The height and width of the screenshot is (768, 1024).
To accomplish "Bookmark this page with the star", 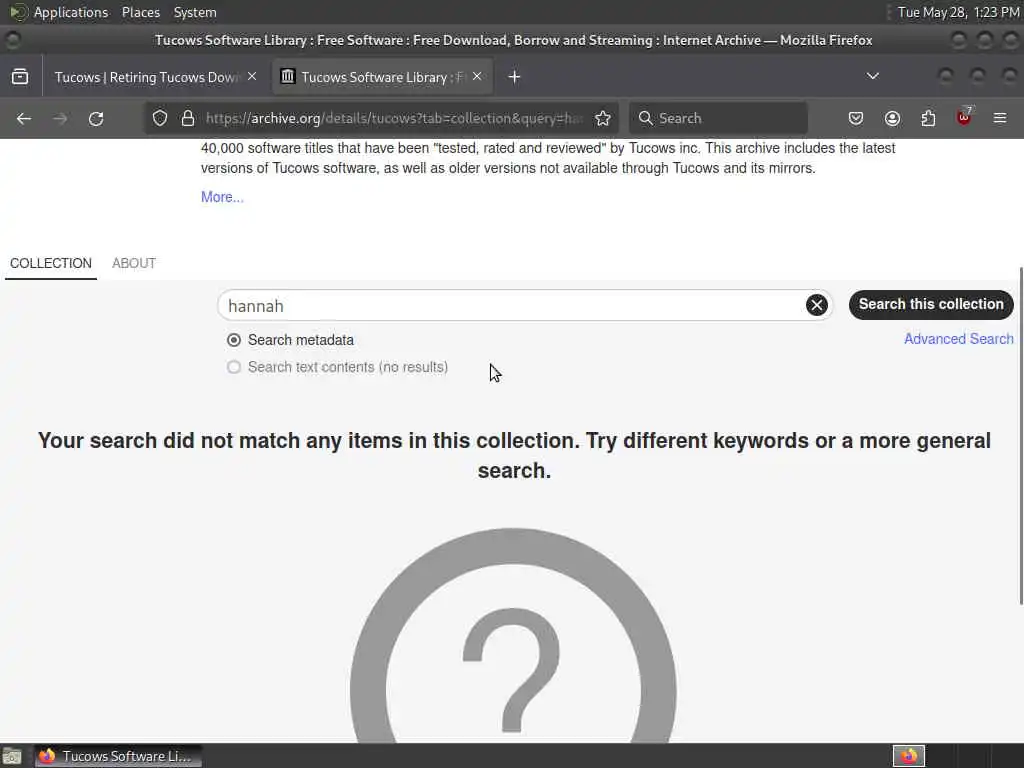I will coord(603,118).
